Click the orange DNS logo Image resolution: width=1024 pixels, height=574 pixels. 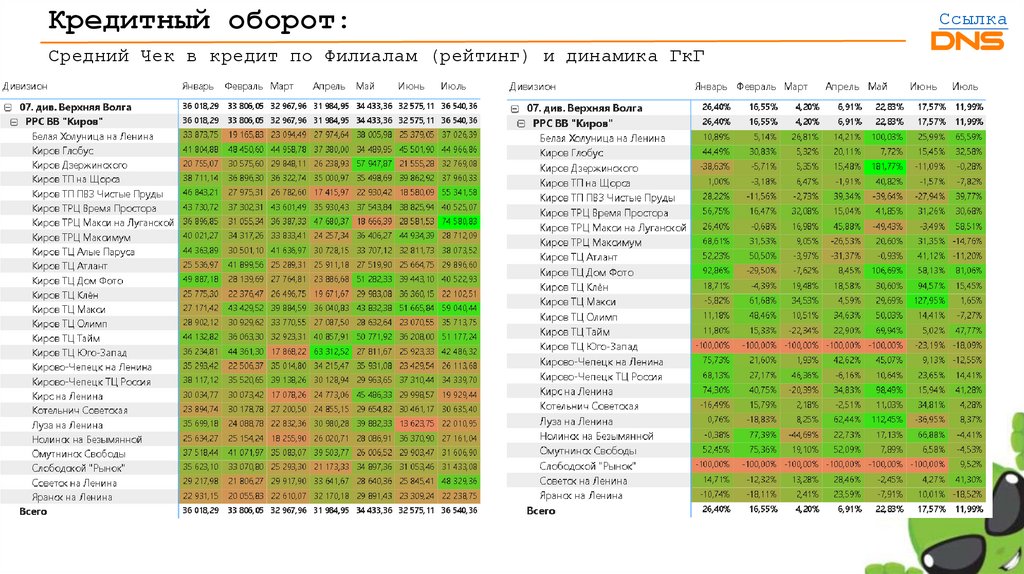tap(967, 41)
